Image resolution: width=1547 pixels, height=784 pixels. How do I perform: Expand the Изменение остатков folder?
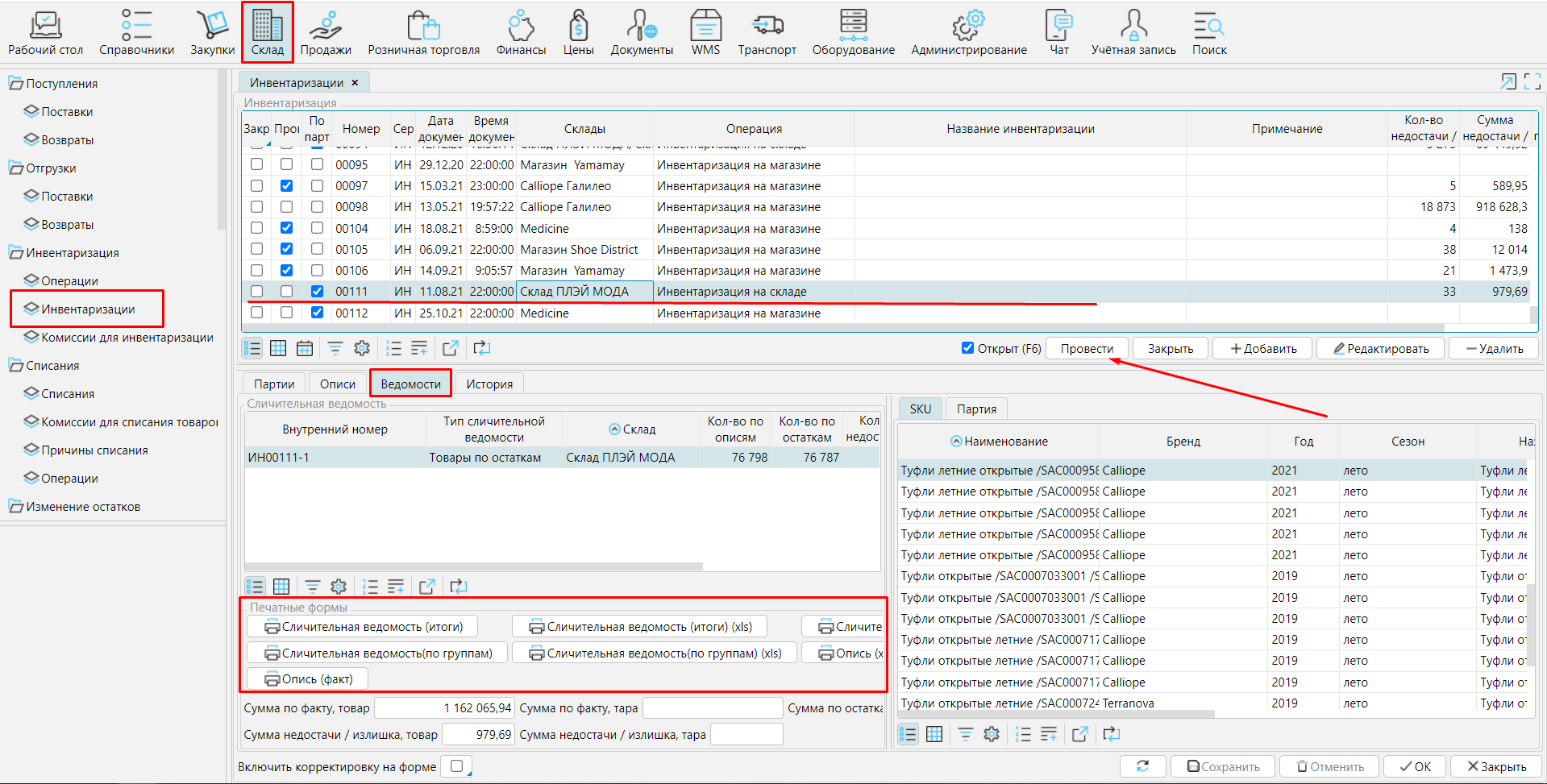pyautogui.click(x=16, y=507)
